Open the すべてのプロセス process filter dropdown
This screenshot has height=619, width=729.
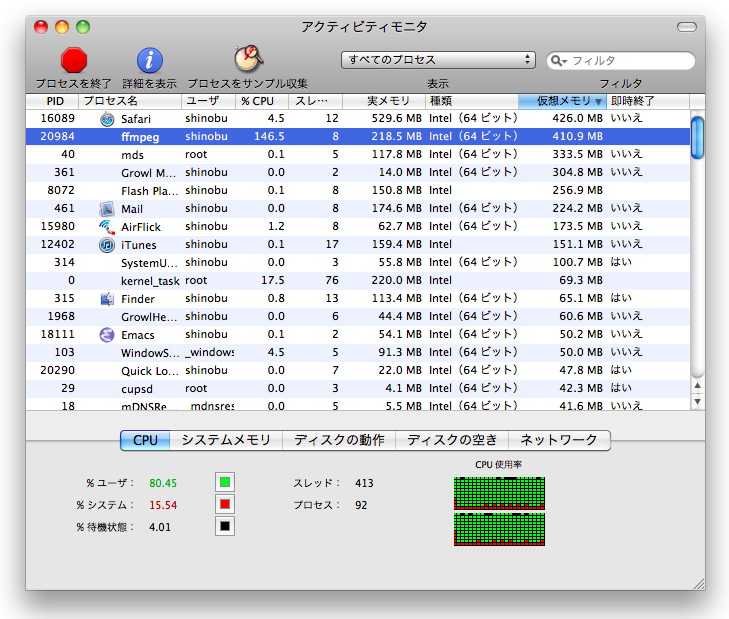(x=439, y=60)
